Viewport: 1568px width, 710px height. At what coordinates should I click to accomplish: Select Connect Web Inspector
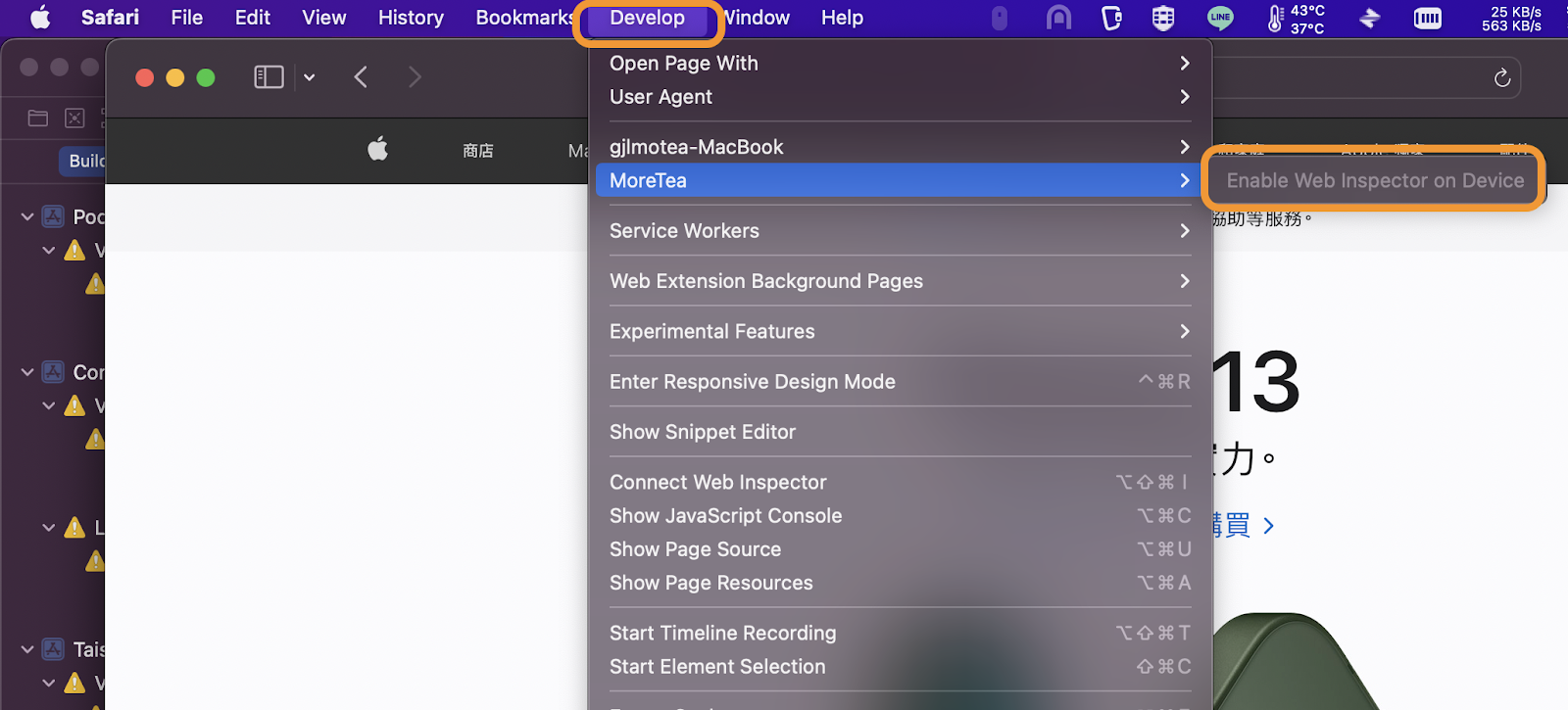pos(899,482)
